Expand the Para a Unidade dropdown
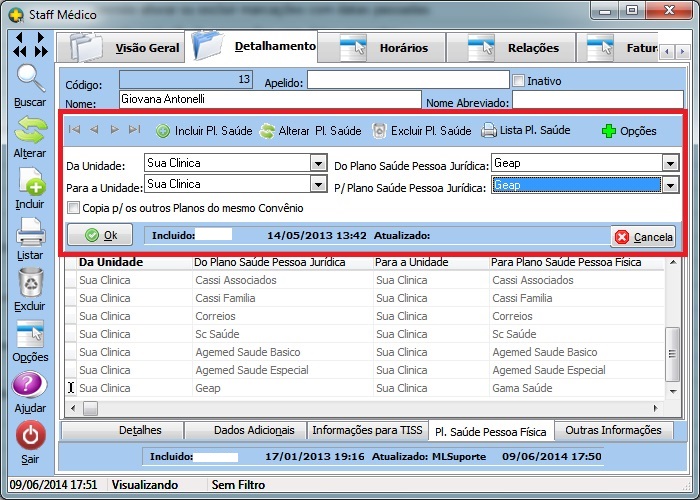The width and height of the screenshot is (700, 500). point(318,184)
